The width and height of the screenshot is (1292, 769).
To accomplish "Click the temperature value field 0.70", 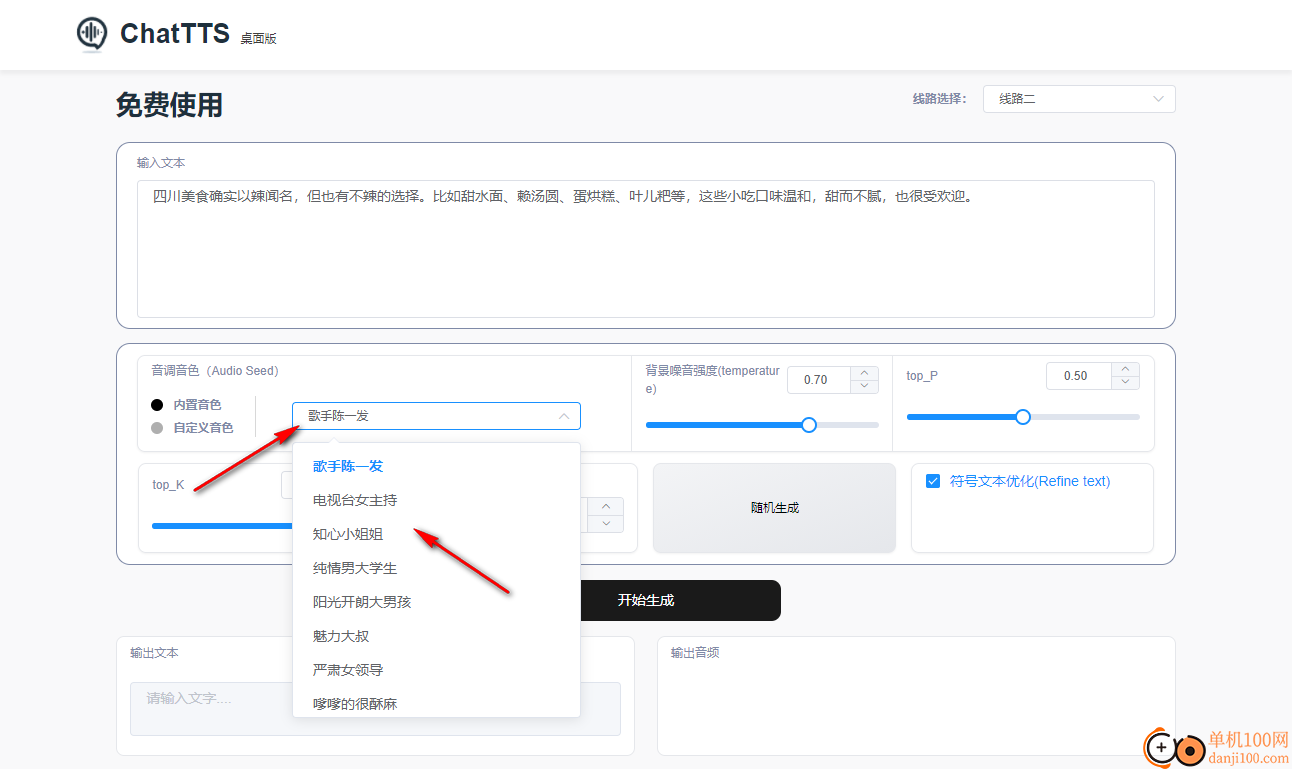I will pos(818,380).
